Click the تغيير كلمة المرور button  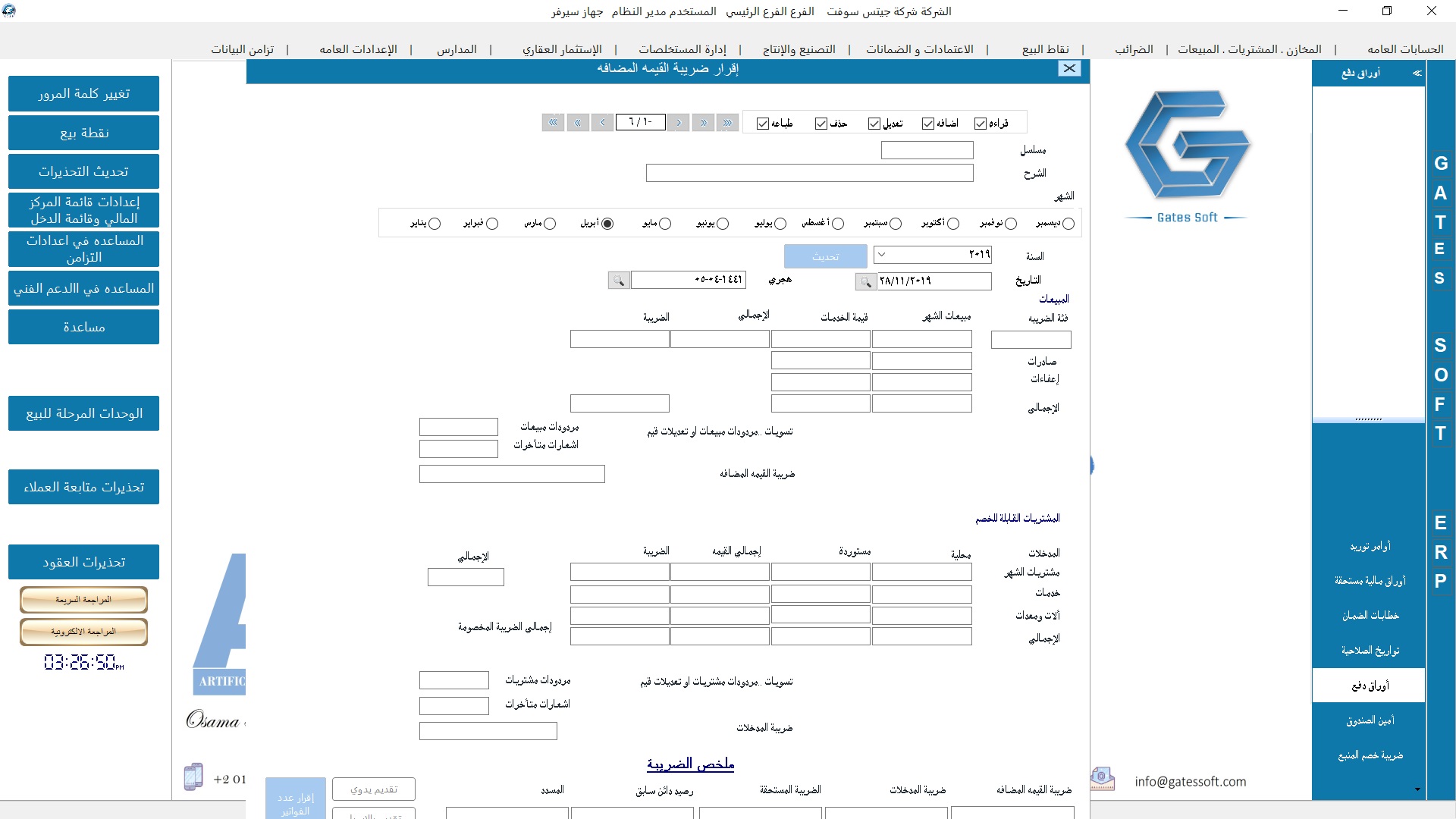tap(83, 93)
